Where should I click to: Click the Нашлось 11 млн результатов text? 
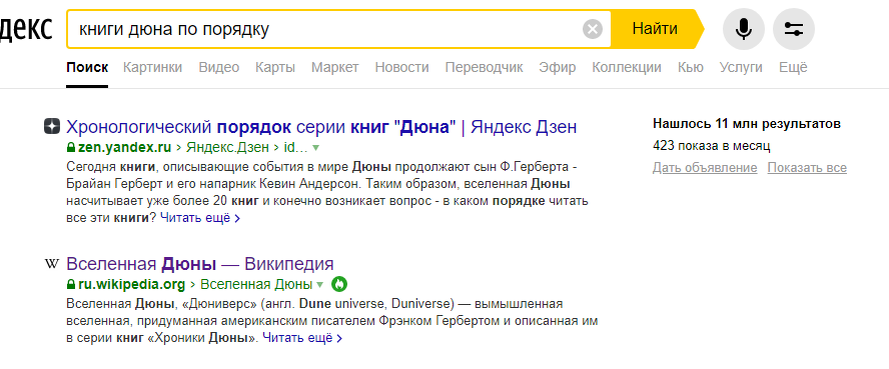747,124
